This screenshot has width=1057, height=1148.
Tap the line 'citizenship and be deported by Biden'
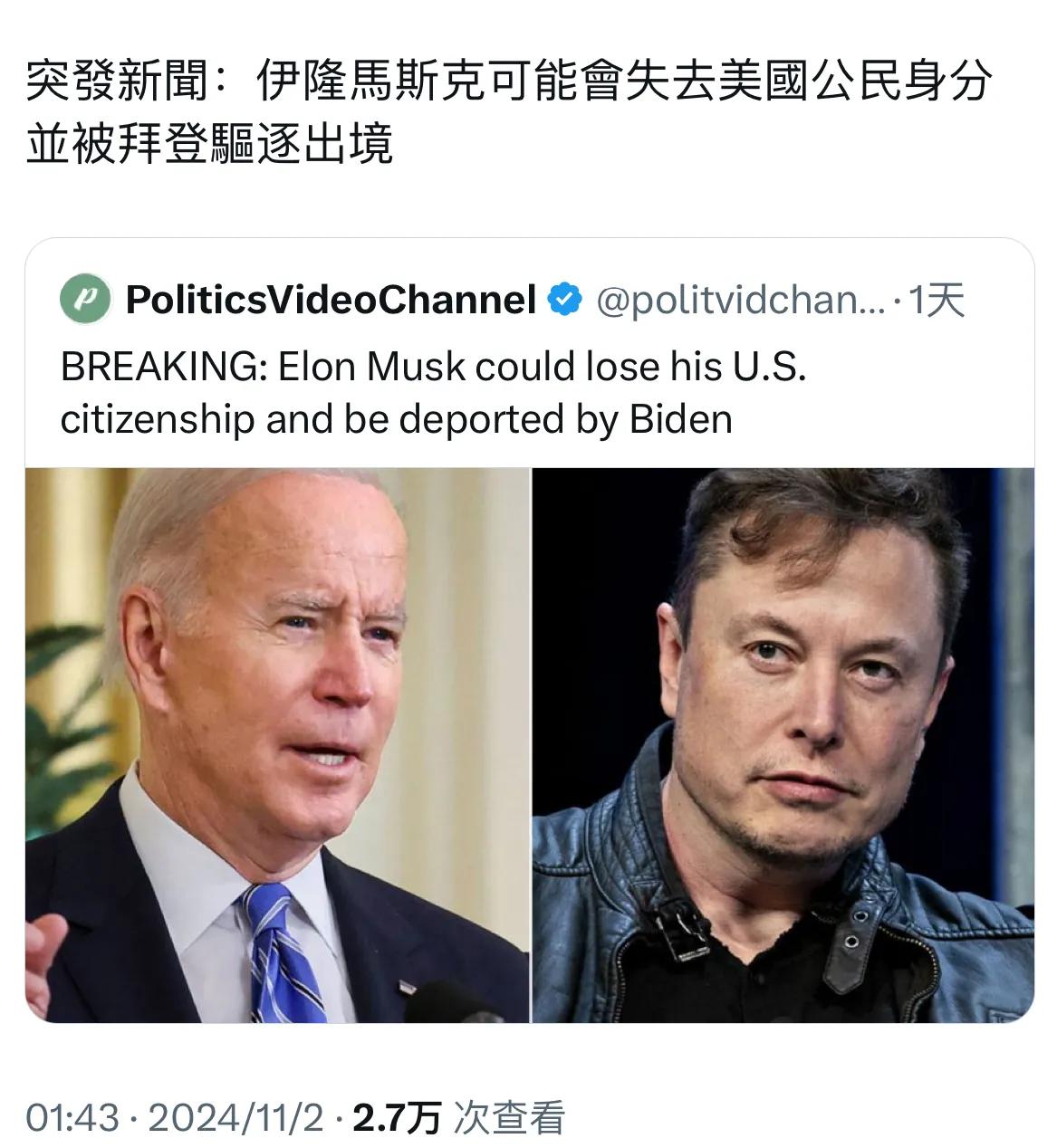(x=397, y=419)
